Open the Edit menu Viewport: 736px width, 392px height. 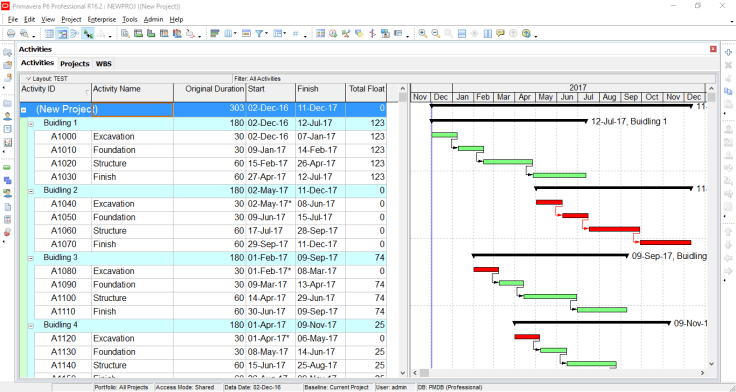point(30,19)
